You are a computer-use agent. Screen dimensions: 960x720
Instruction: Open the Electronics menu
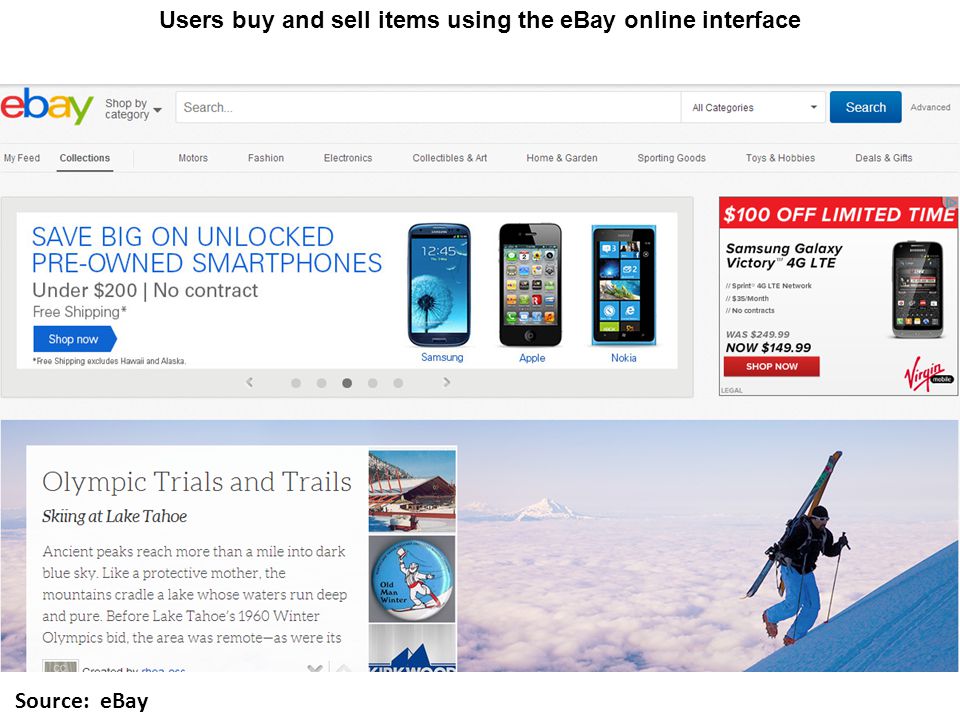pyautogui.click(x=348, y=158)
